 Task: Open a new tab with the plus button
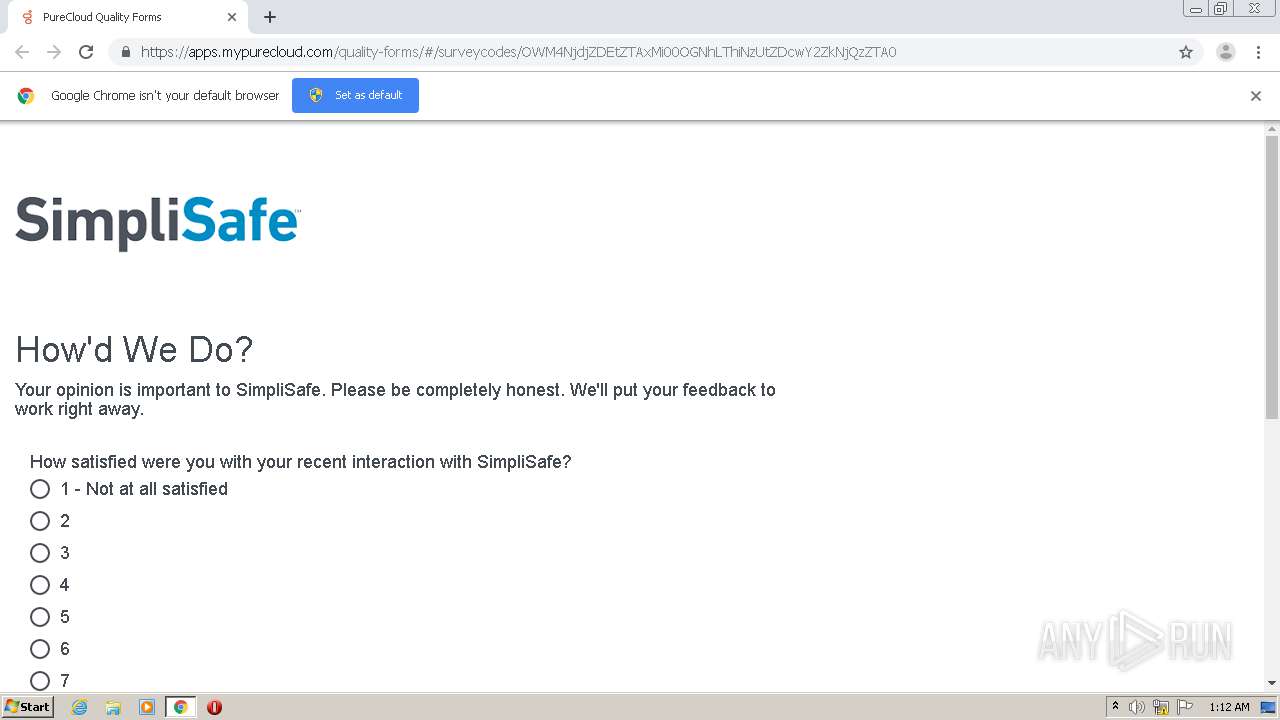click(270, 17)
